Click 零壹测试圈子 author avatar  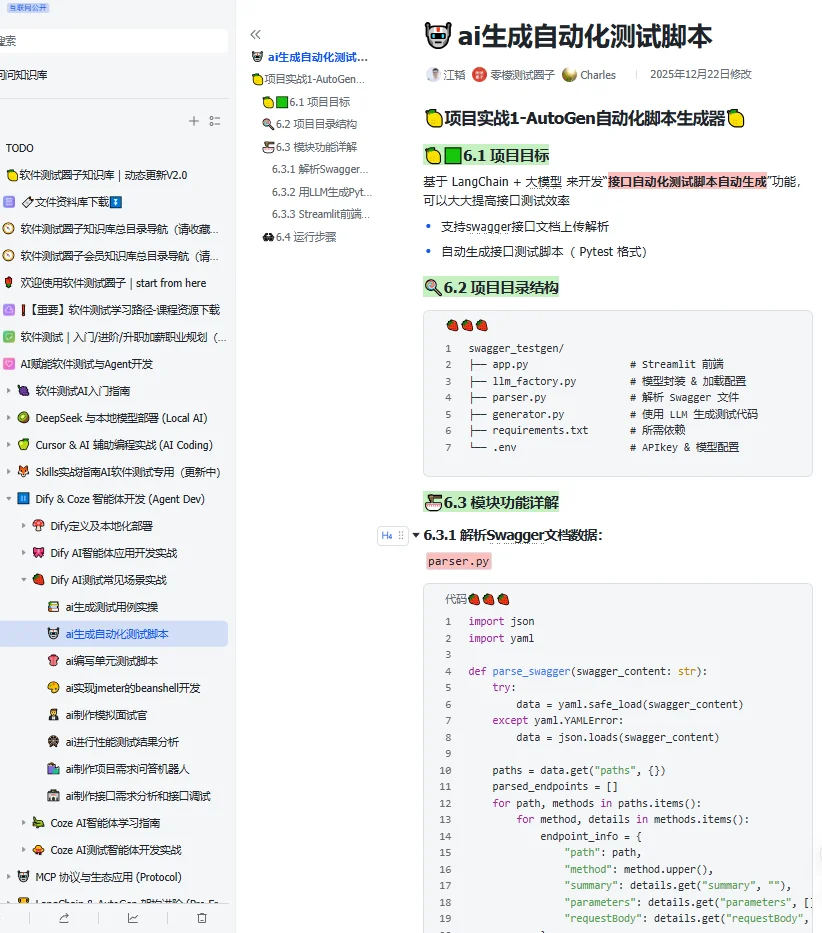coord(479,74)
